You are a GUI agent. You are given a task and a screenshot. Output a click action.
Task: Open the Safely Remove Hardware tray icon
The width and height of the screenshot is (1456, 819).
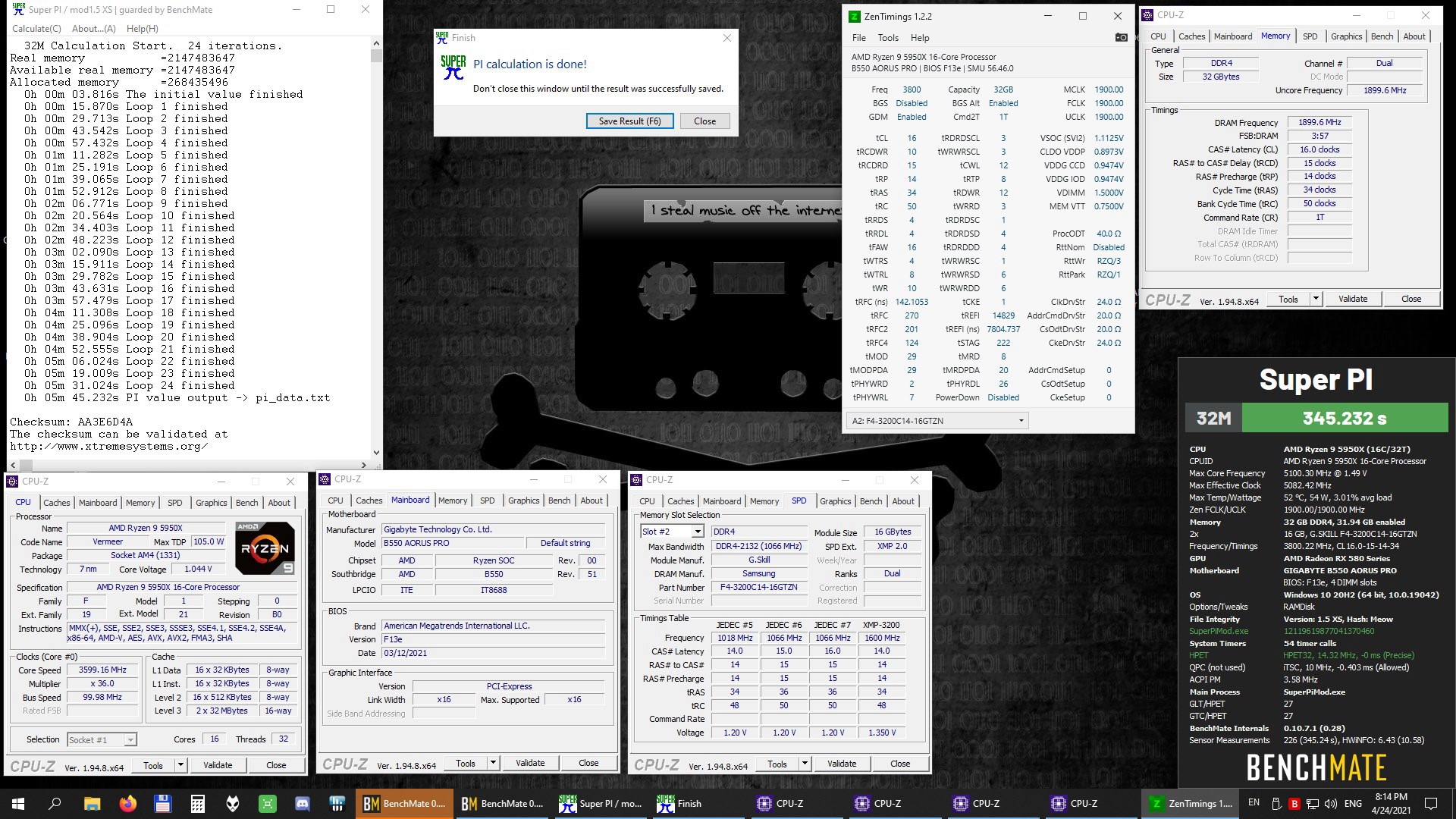click(x=1276, y=804)
